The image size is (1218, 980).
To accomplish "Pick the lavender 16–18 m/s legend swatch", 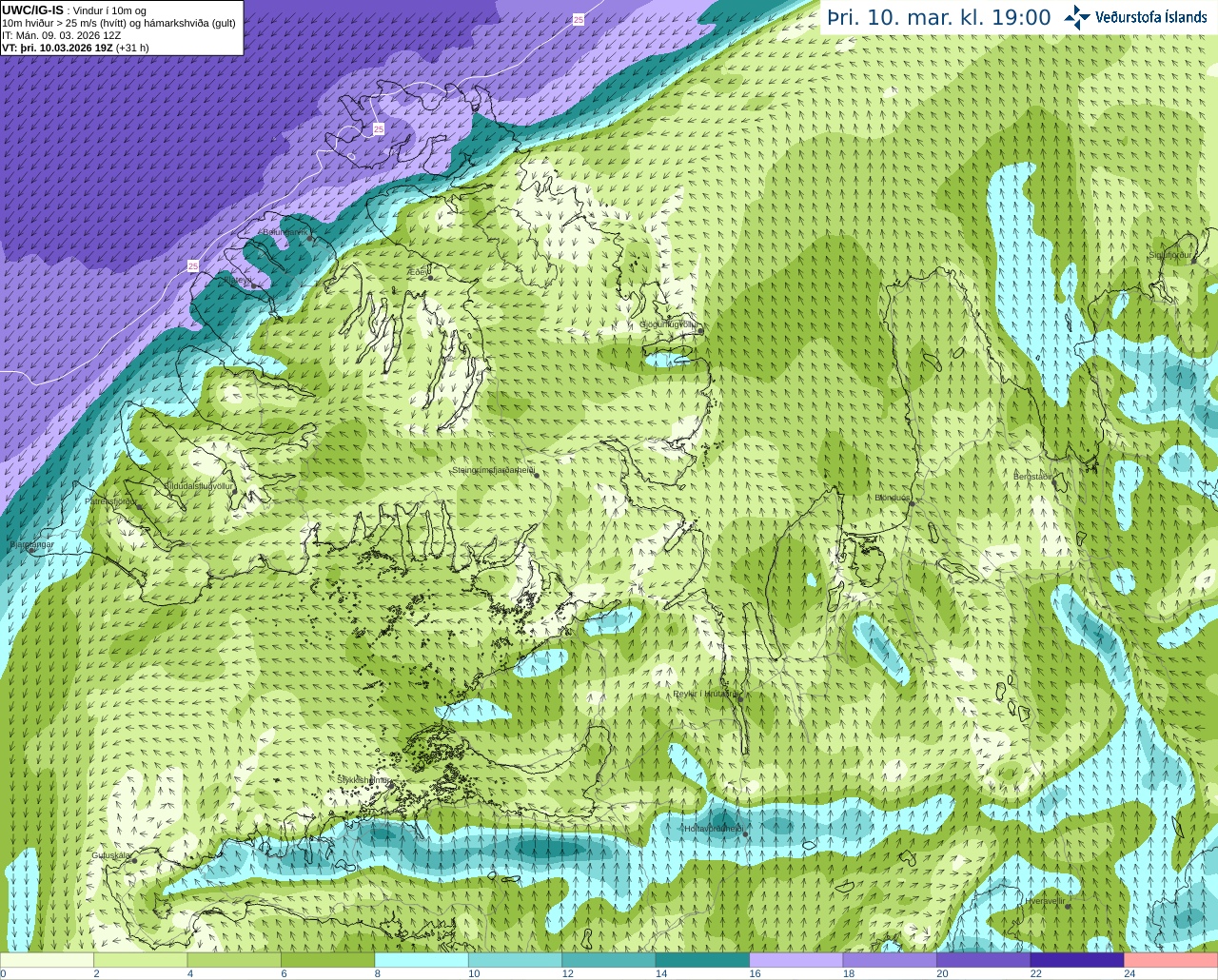I will point(796,960).
